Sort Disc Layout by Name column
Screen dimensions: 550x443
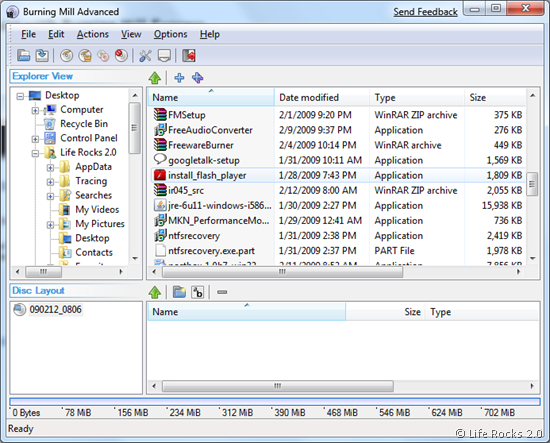247,312
